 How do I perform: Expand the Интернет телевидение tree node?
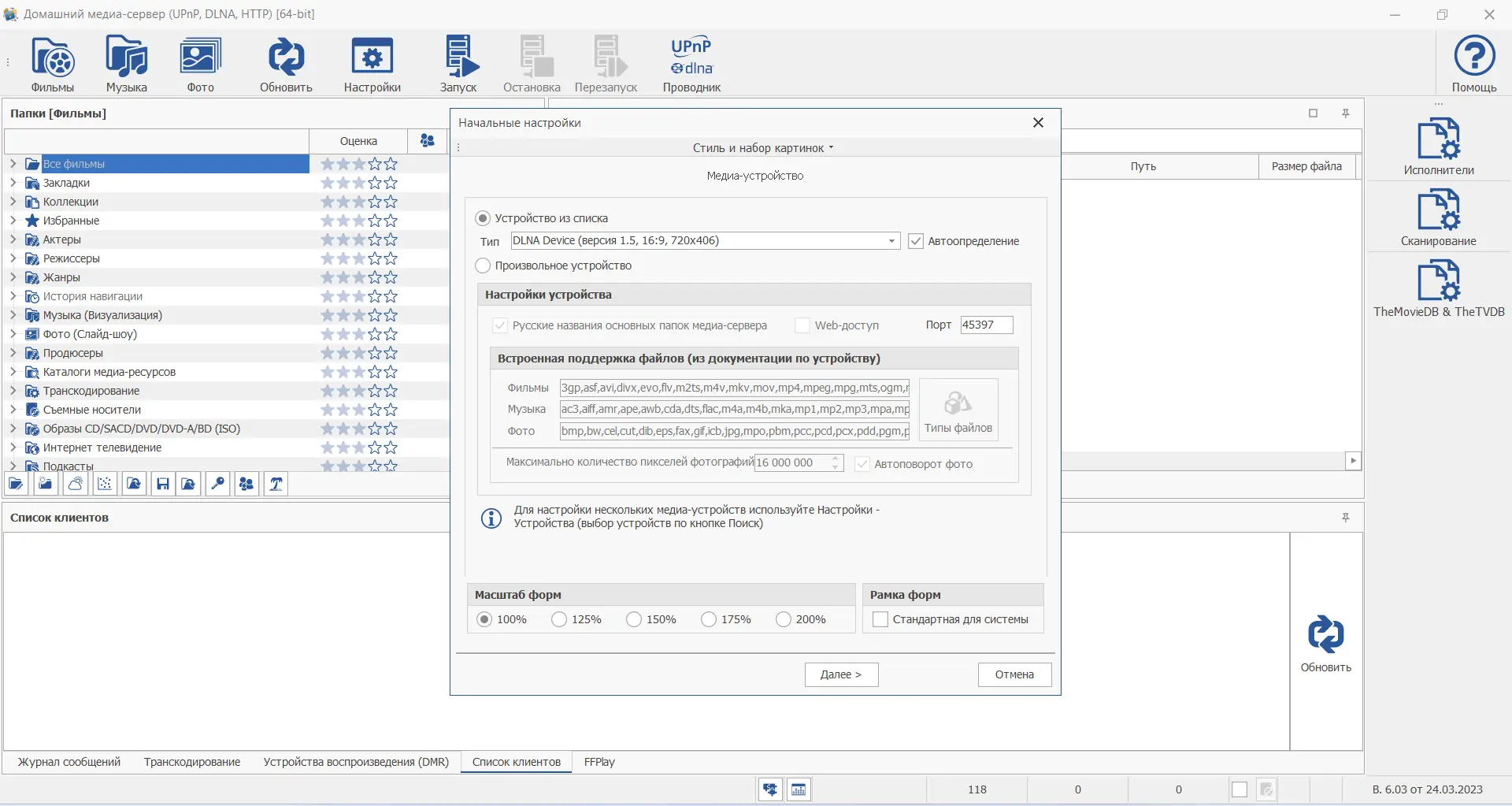click(13, 448)
